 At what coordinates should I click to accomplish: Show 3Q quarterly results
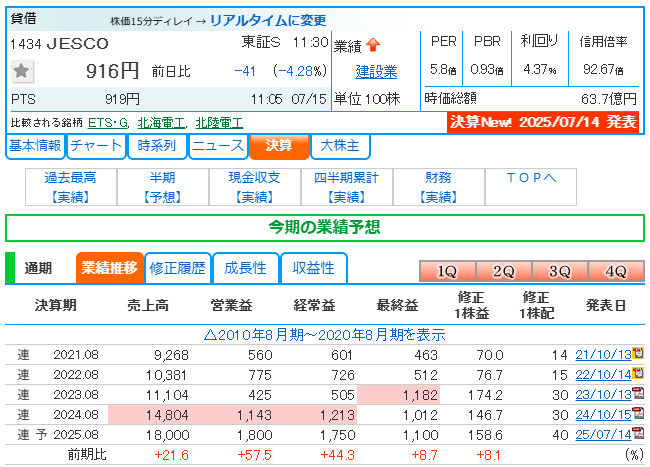[560, 271]
